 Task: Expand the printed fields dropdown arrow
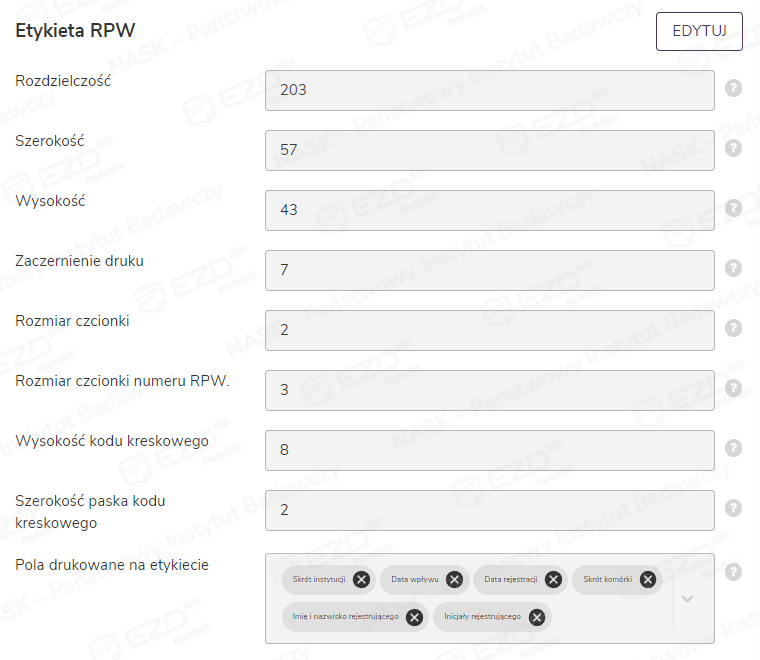pyautogui.click(x=687, y=598)
